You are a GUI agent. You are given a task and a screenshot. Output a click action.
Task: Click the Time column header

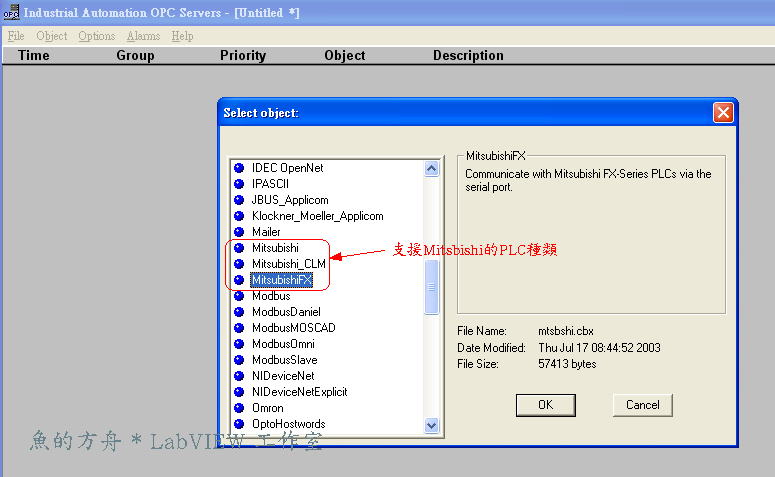pos(34,55)
